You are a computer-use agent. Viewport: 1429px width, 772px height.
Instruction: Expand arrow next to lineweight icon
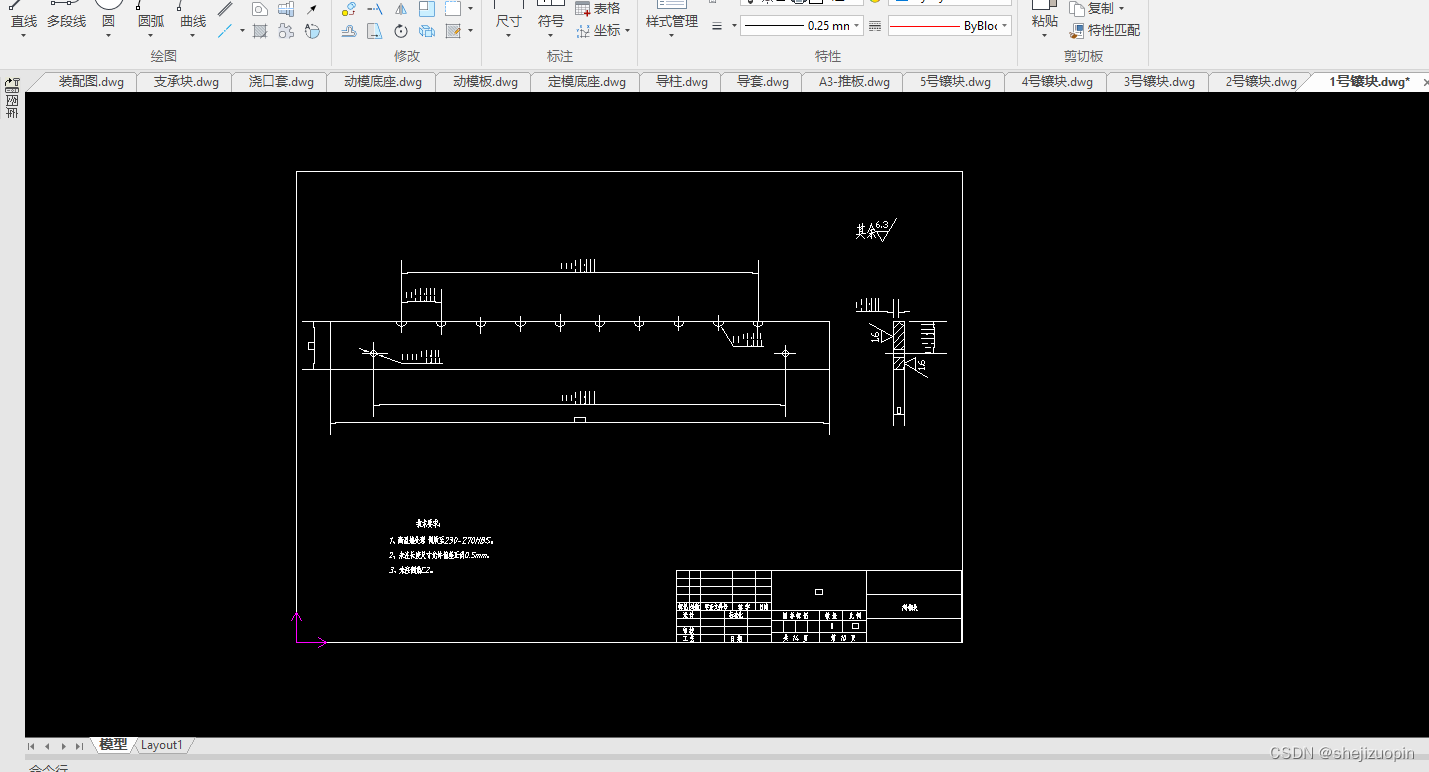(734, 26)
